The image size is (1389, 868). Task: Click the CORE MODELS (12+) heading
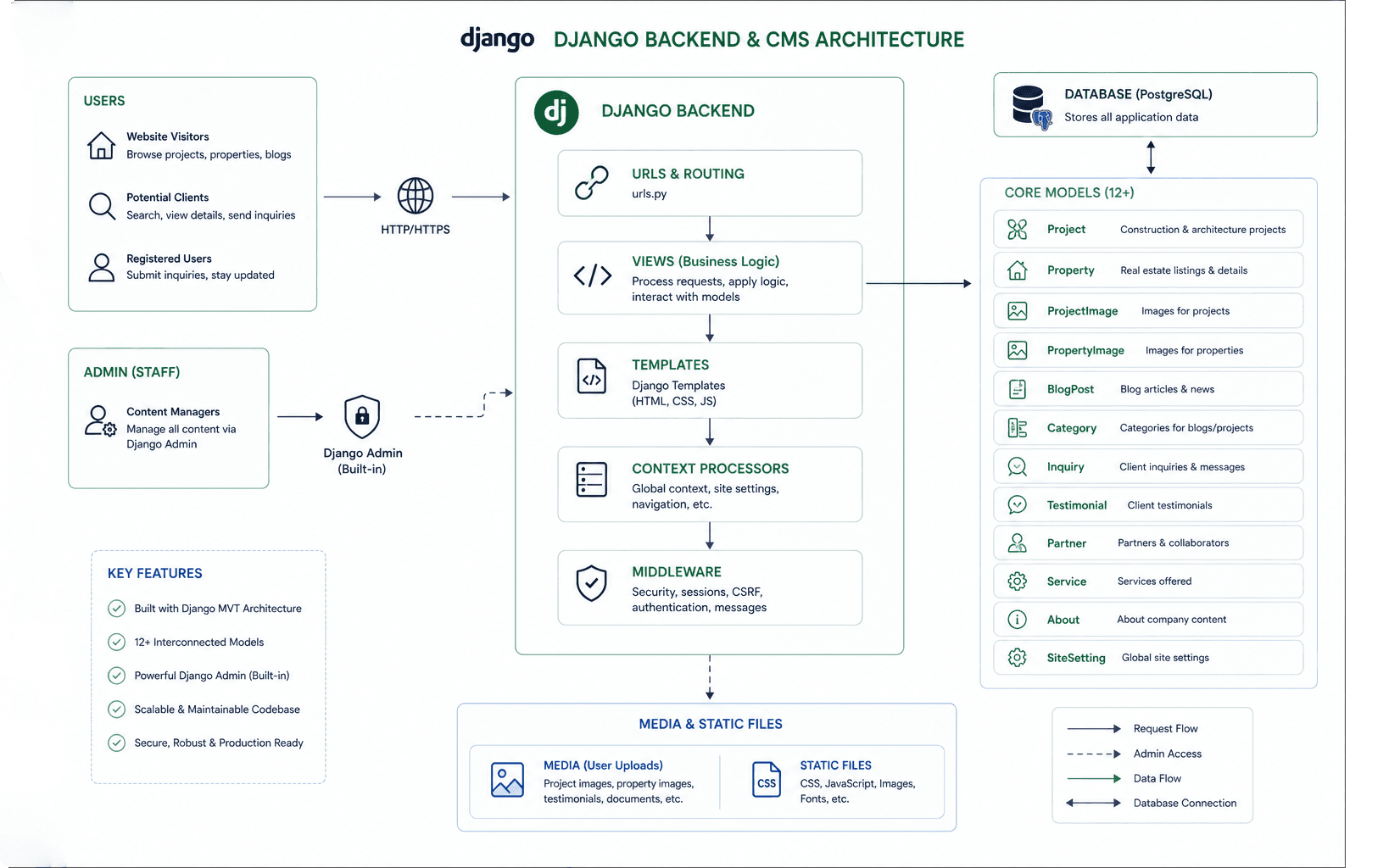[x=1069, y=192]
